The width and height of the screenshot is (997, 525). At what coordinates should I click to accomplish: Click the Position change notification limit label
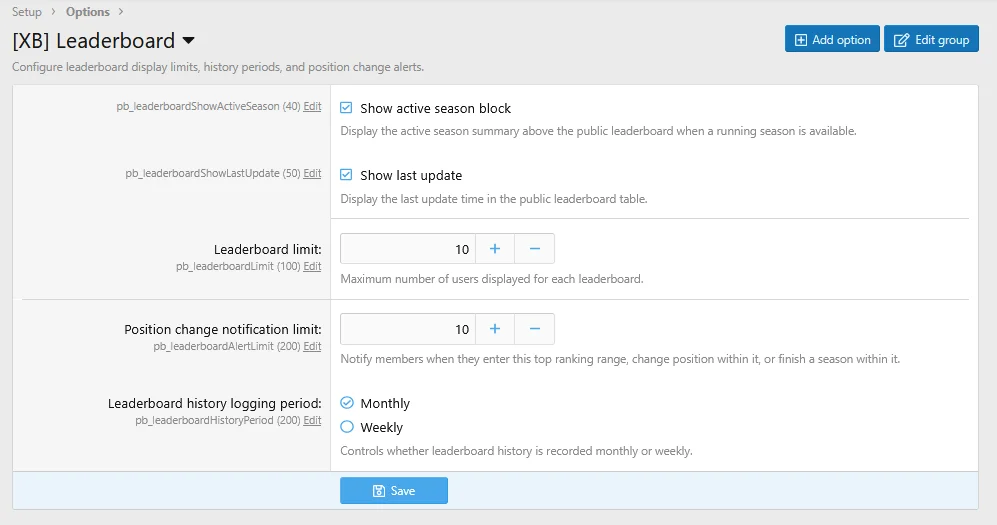[x=223, y=329]
